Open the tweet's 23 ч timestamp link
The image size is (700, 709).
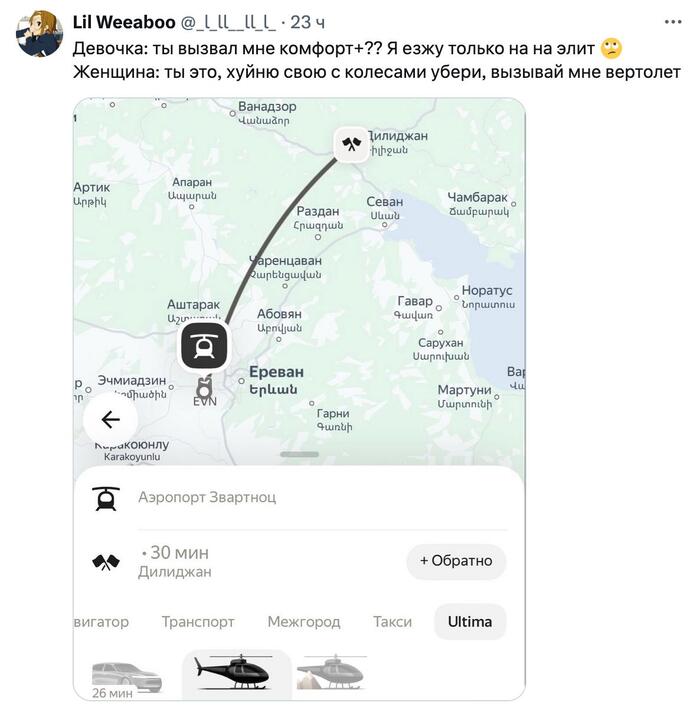(x=308, y=22)
